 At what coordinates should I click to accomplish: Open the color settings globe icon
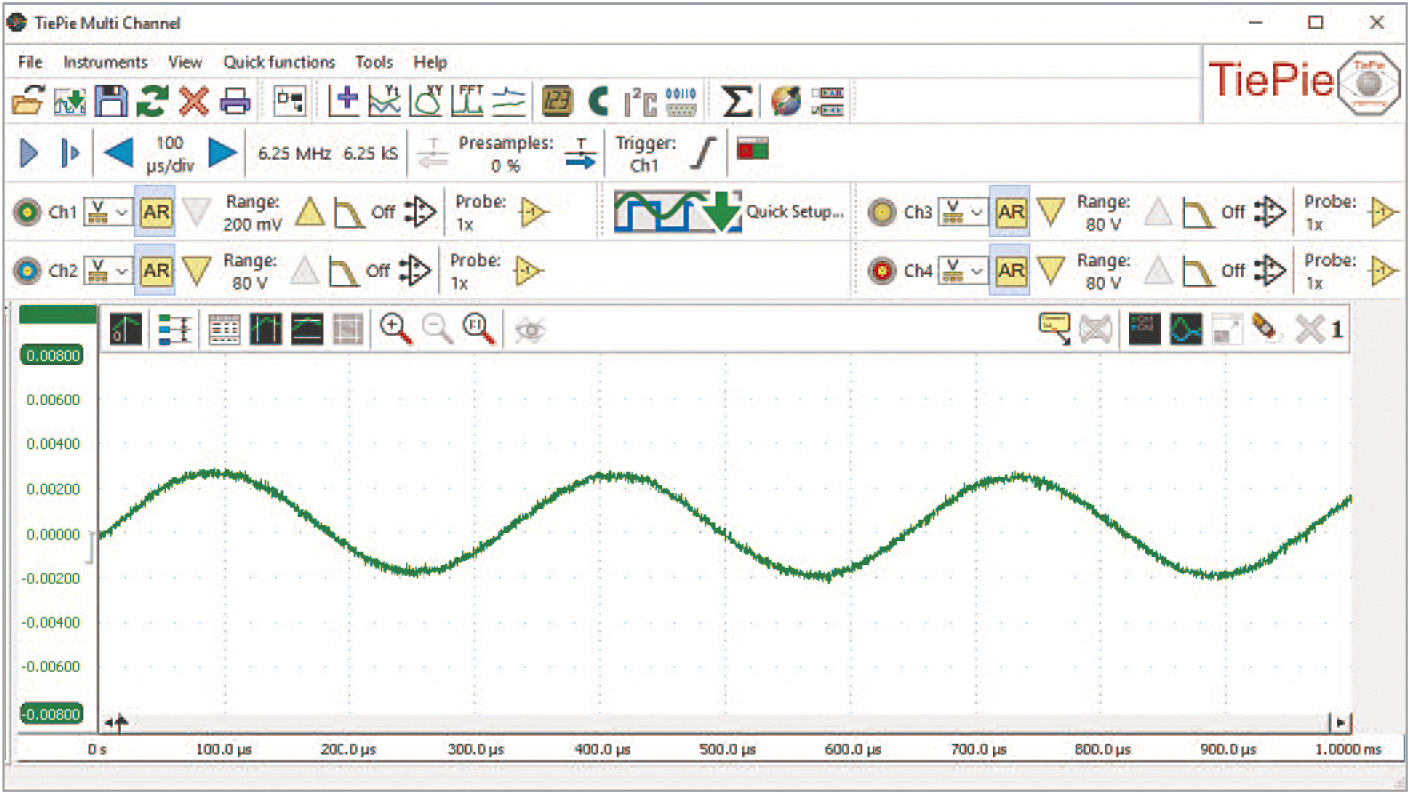[786, 101]
